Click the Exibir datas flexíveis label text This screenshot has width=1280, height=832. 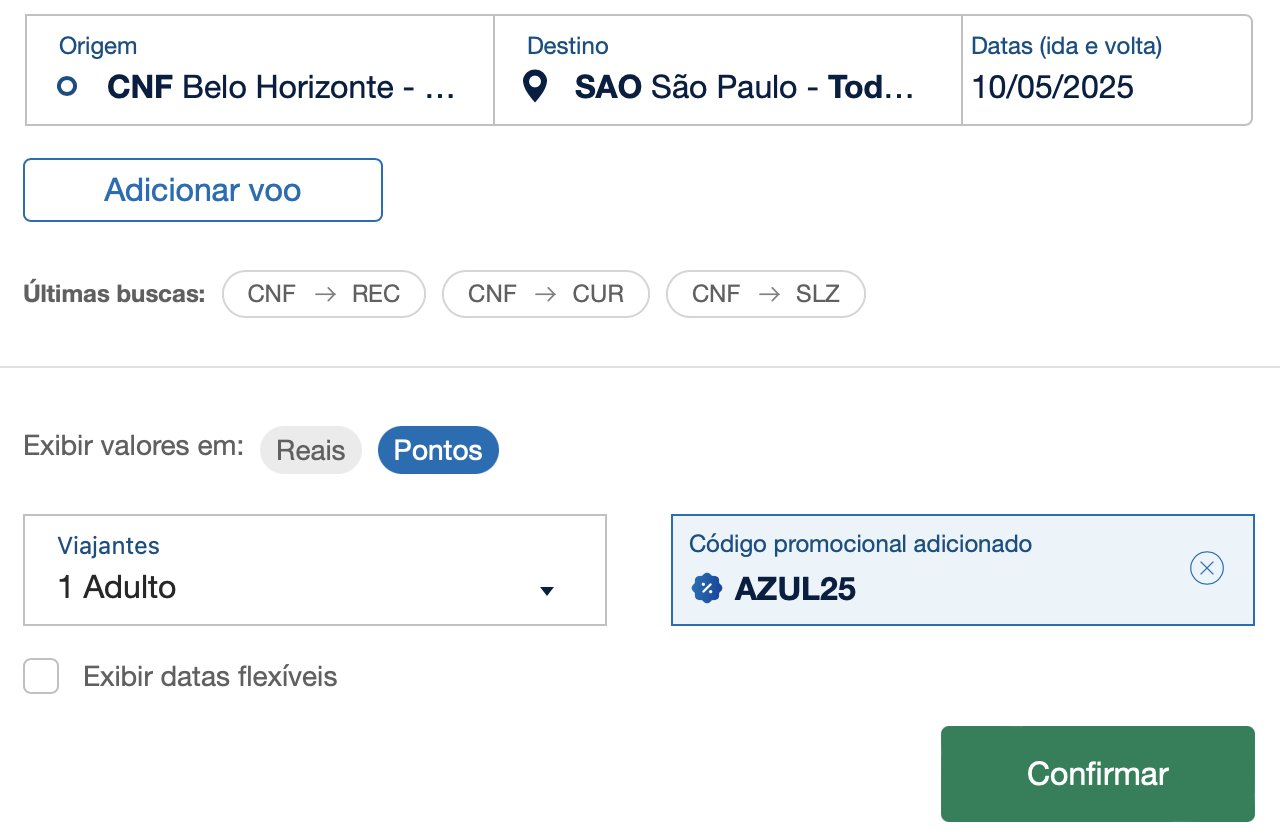point(210,677)
